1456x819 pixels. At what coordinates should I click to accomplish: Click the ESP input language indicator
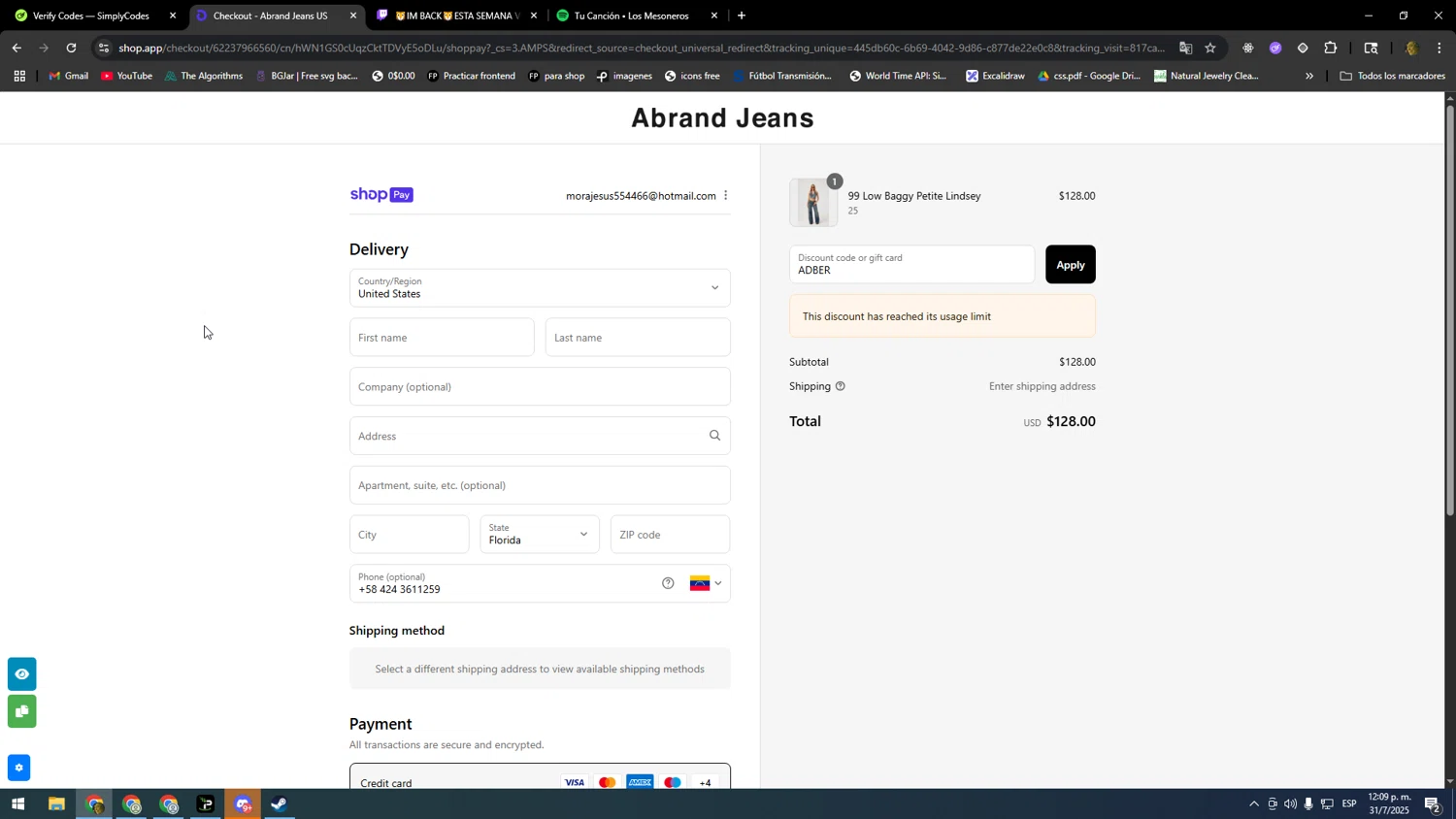(x=1349, y=804)
